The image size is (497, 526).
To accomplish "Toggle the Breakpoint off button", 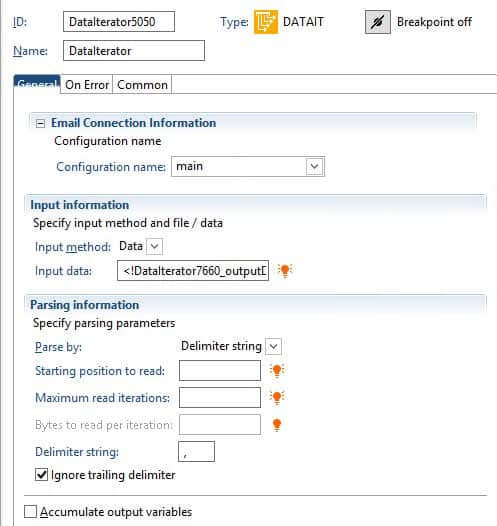I will pyautogui.click(x=378, y=22).
